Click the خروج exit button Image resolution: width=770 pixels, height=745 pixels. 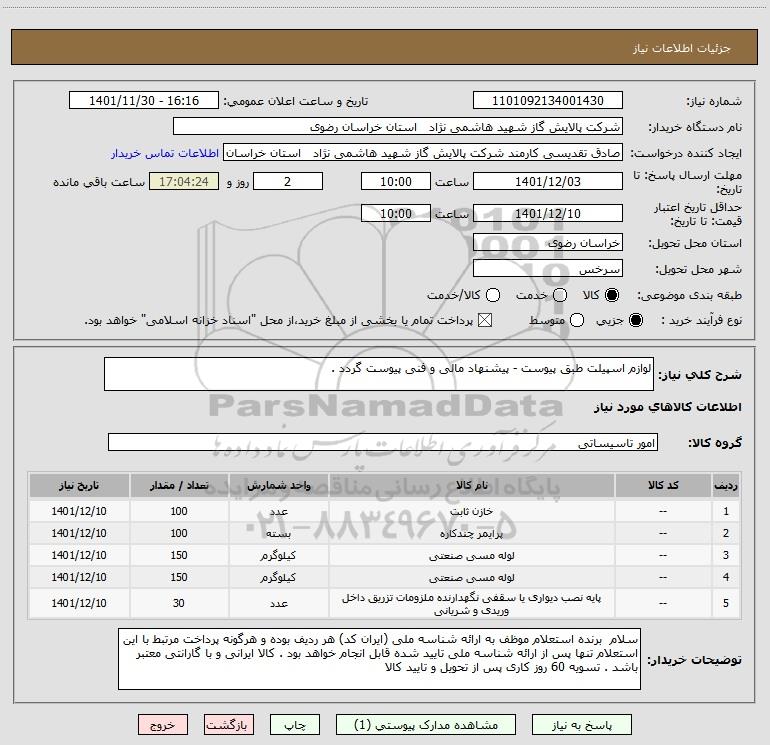click(x=163, y=725)
